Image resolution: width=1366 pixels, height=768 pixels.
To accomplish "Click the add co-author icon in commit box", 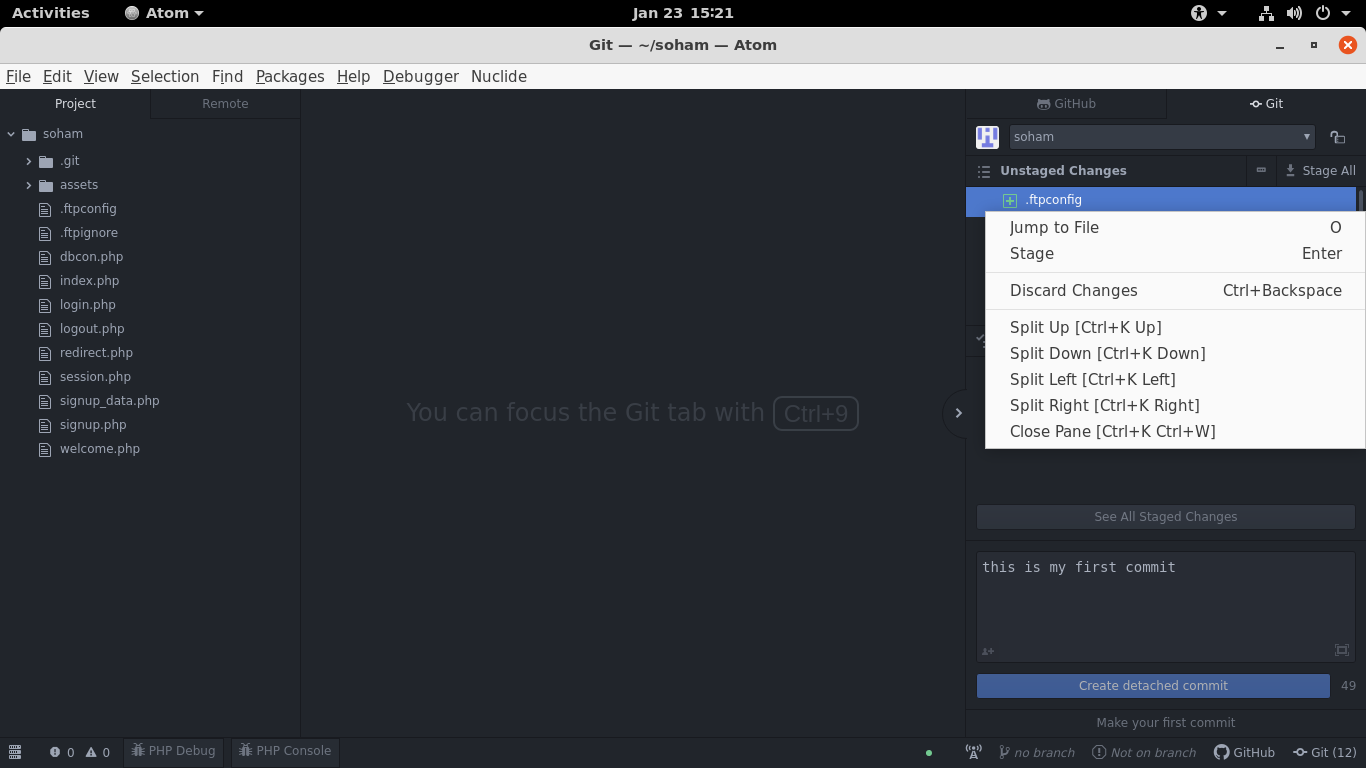I will tap(988, 651).
